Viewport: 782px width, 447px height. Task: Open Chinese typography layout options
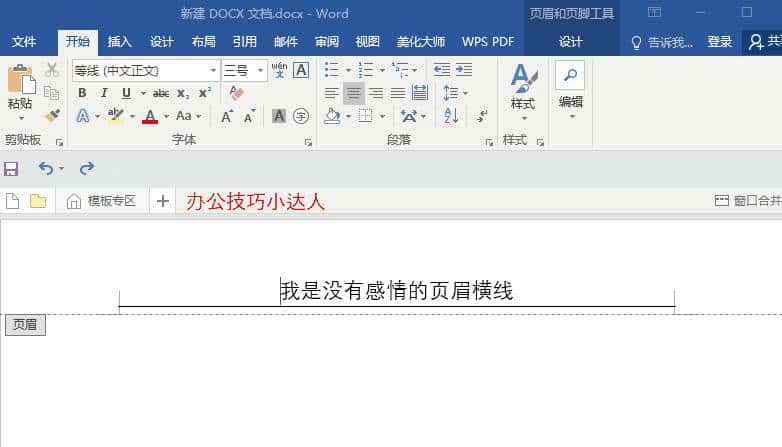coord(413,116)
